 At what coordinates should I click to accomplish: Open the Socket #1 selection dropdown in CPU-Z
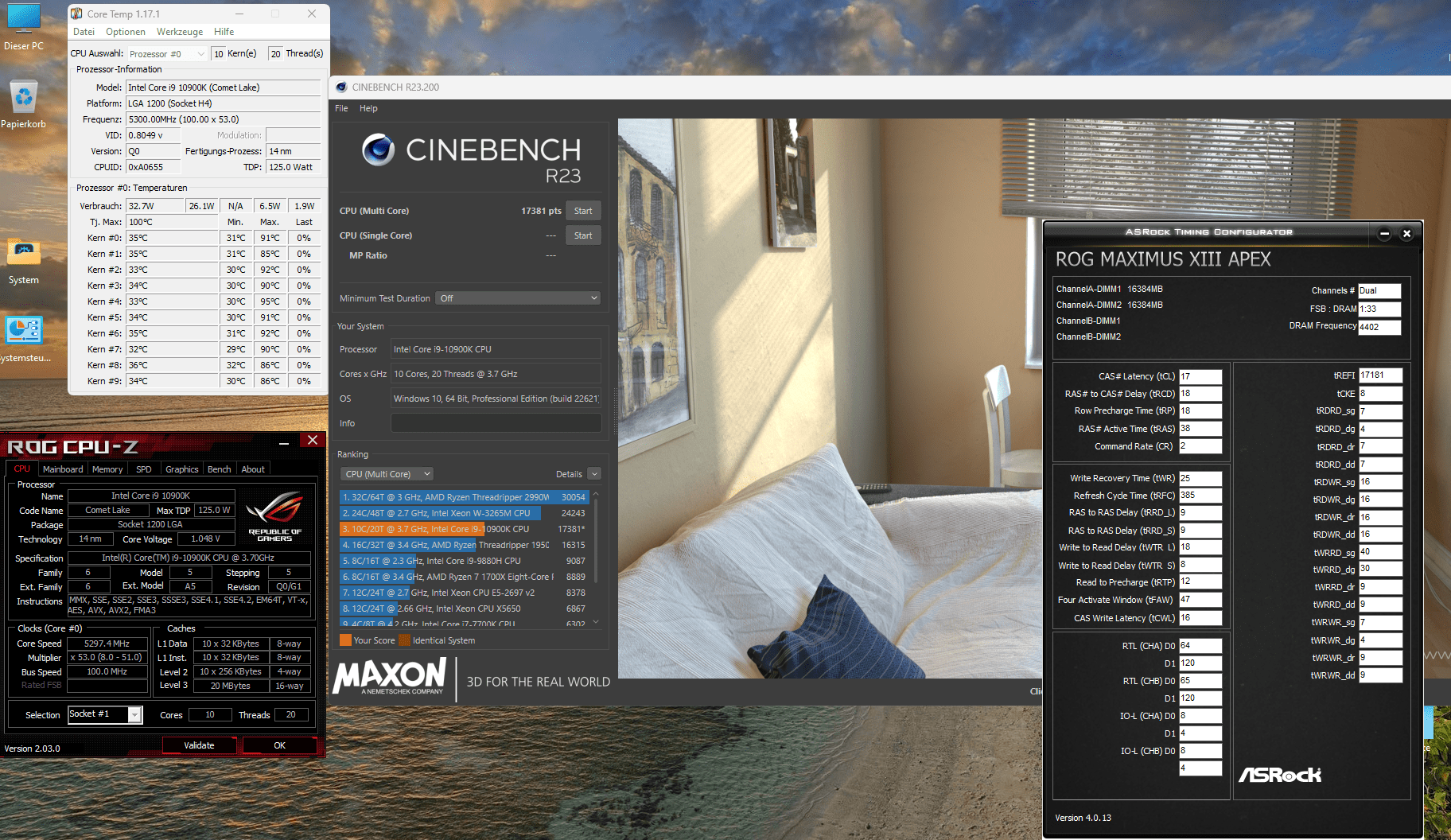[105, 714]
